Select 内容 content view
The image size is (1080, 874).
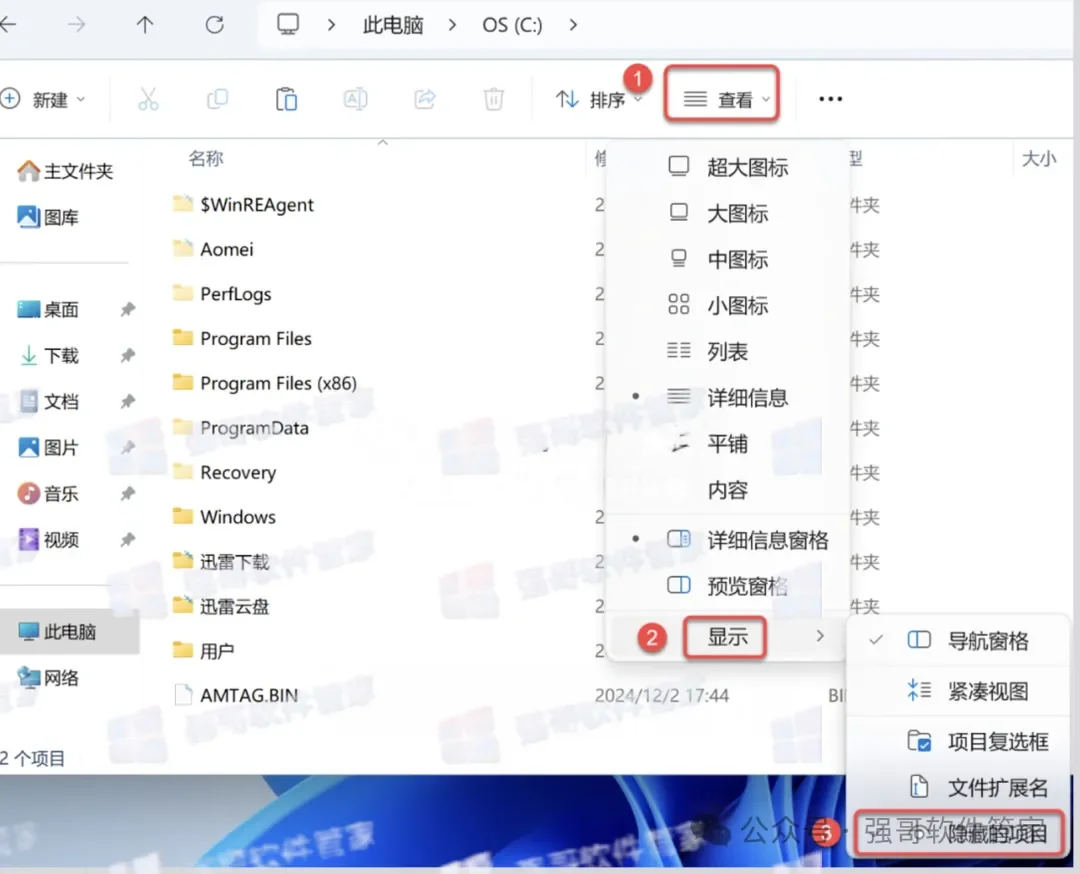(727, 490)
